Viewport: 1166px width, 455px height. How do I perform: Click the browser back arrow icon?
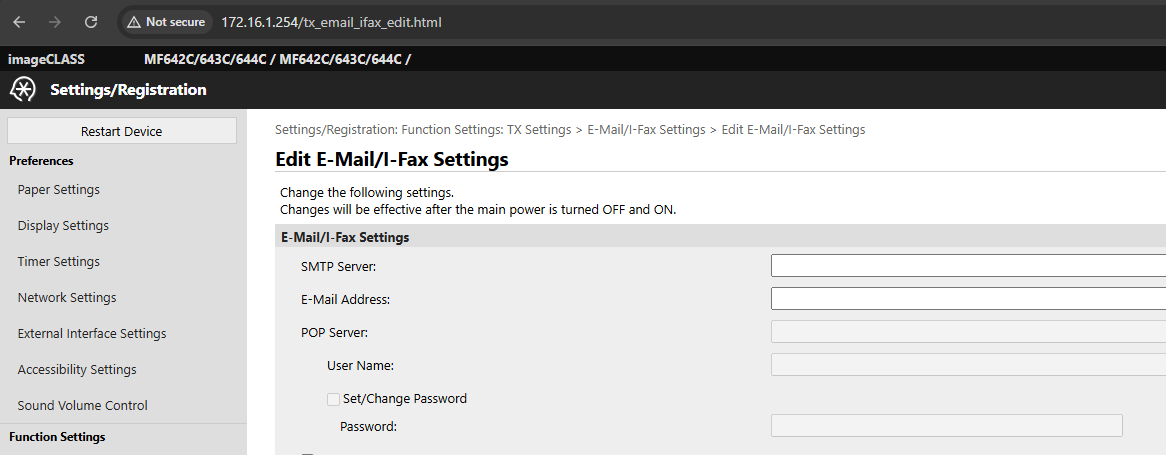pyautogui.click(x=19, y=22)
